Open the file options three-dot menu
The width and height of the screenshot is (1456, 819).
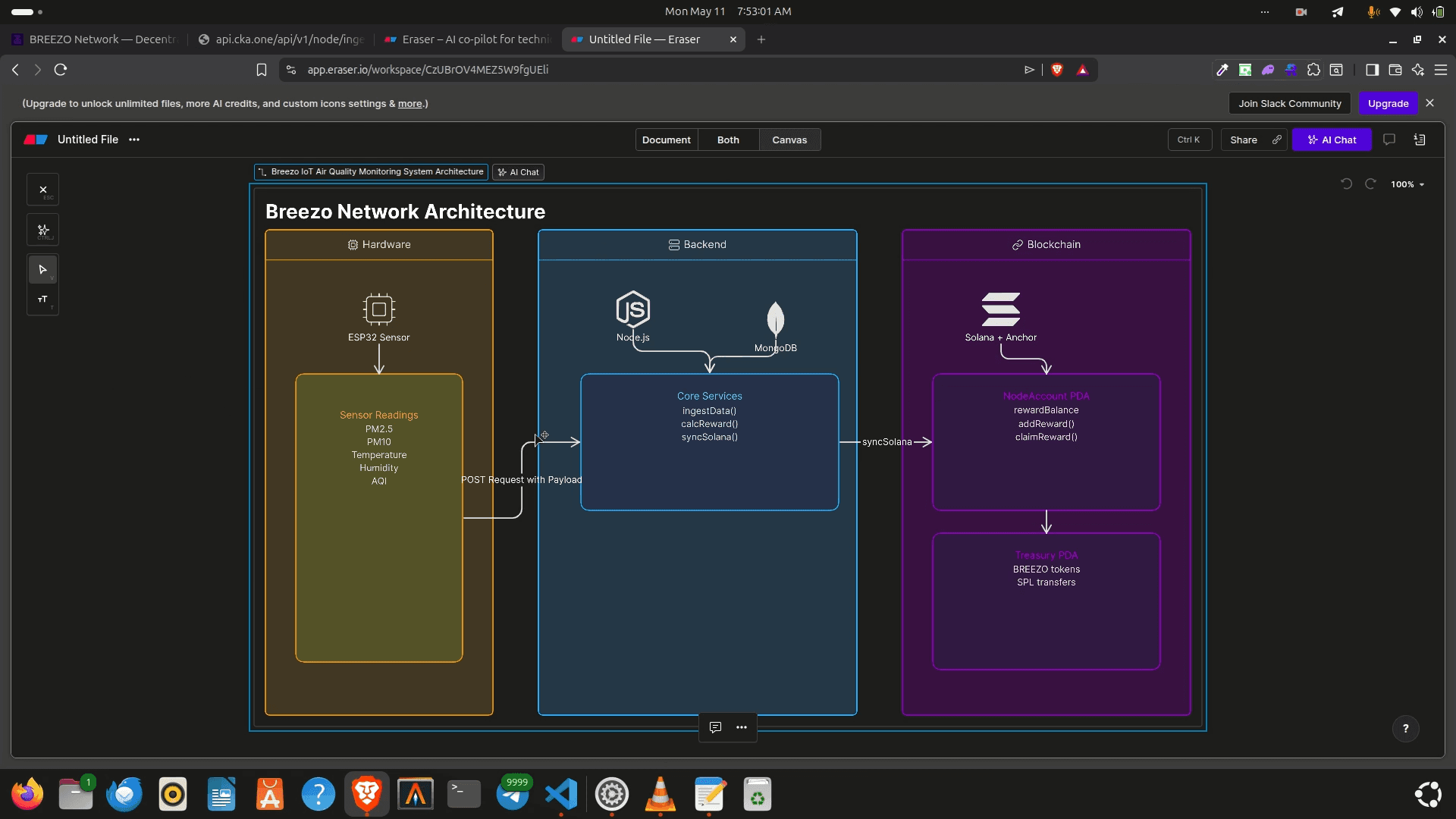134,140
